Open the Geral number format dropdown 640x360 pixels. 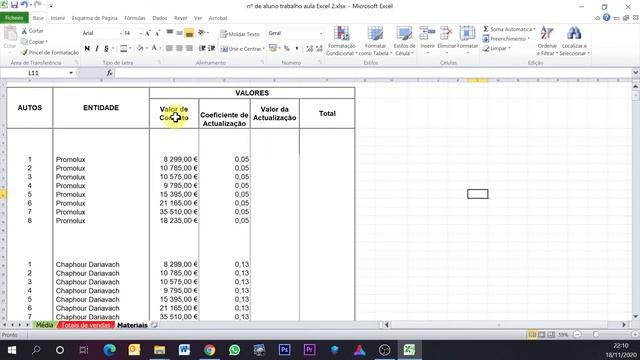(321, 33)
